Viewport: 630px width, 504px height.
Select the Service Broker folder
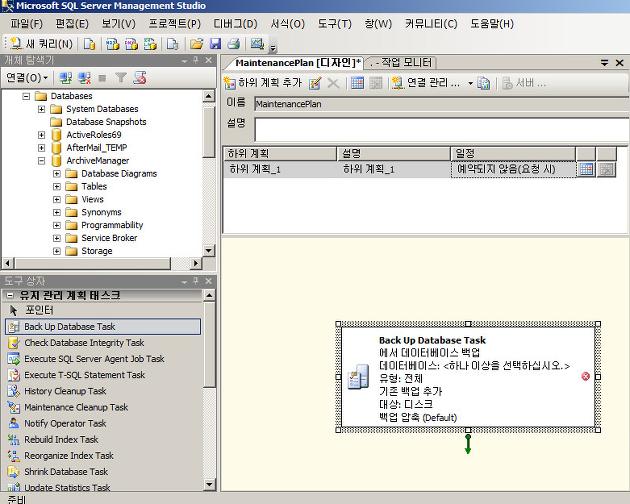click(109, 238)
